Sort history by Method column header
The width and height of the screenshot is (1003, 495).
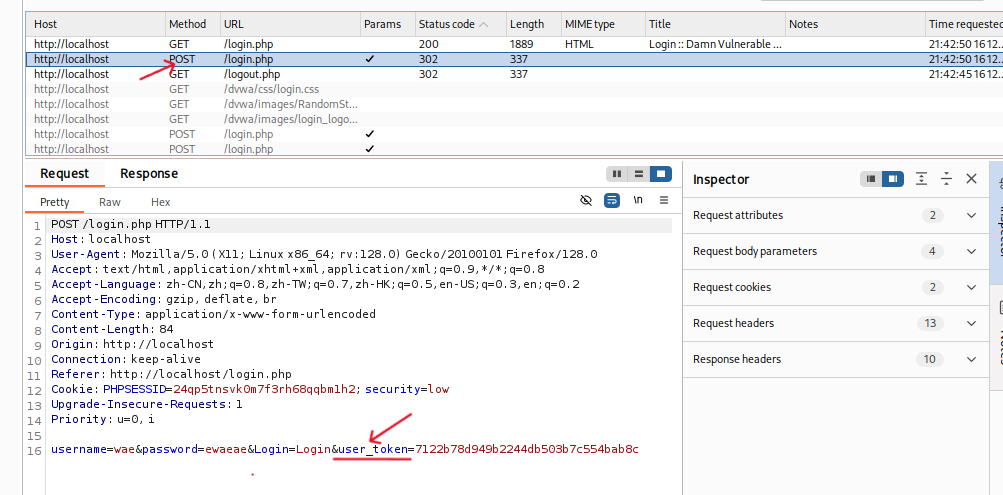(193, 24)
